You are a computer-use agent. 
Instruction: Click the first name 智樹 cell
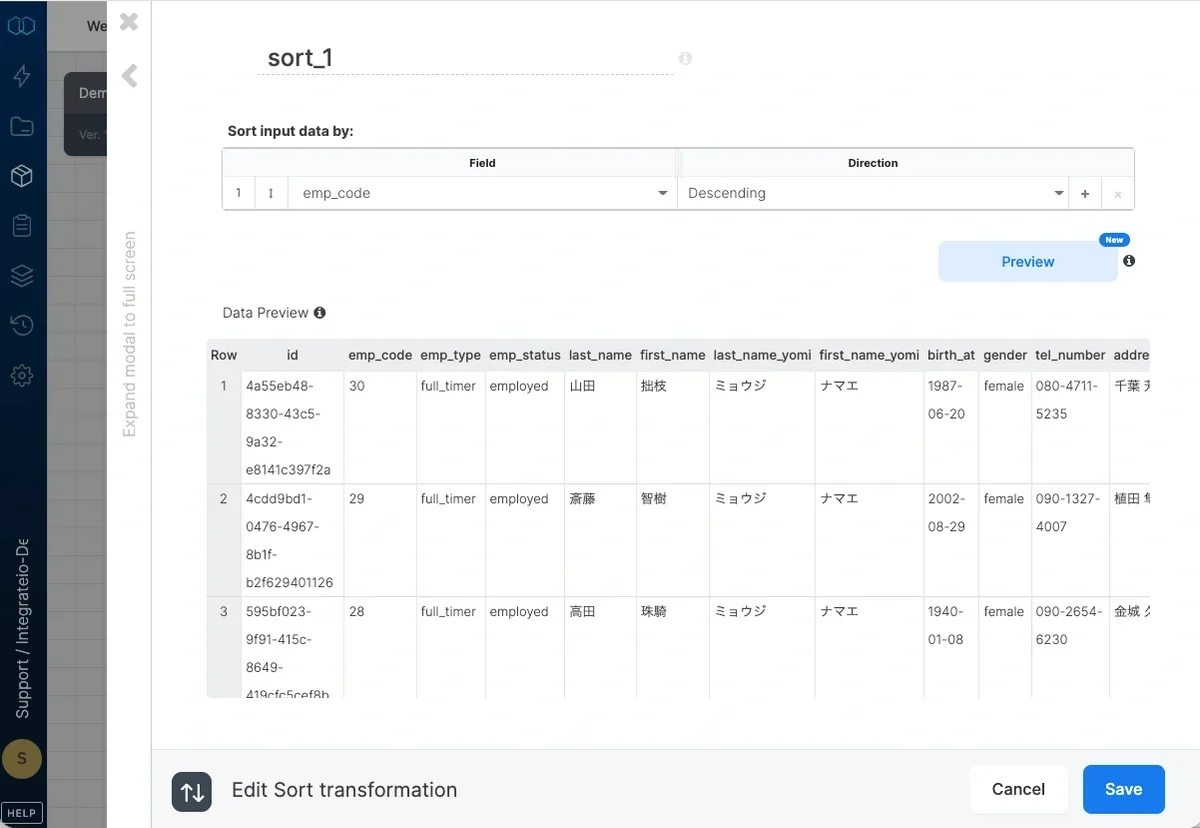tap(672, 541)
